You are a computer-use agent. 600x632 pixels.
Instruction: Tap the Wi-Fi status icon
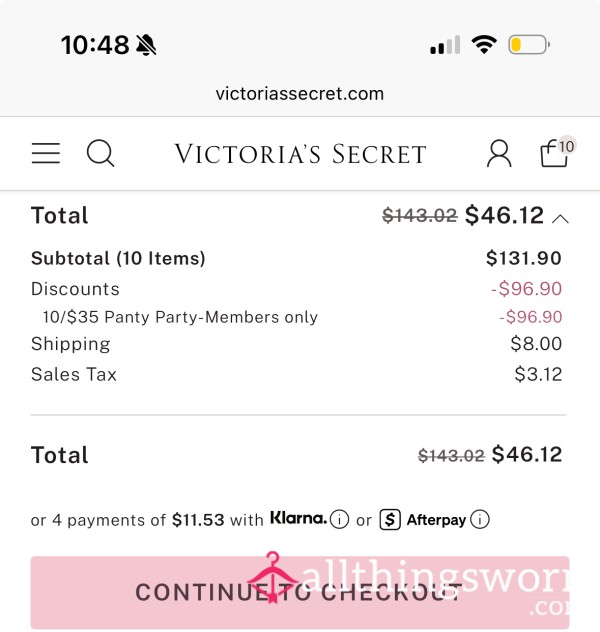click(484, 44)
